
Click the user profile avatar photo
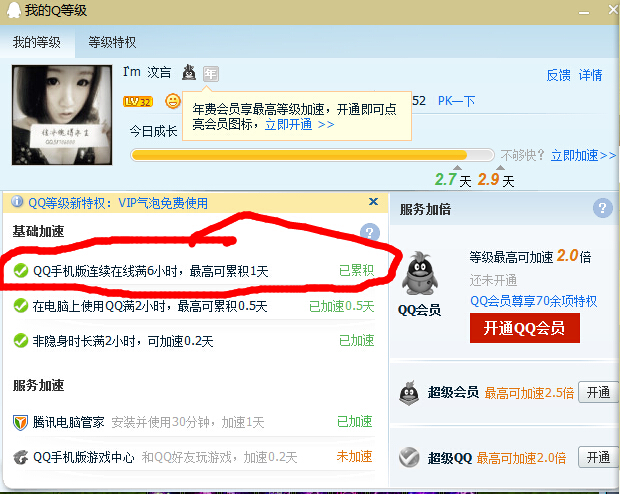pos(62,115)
